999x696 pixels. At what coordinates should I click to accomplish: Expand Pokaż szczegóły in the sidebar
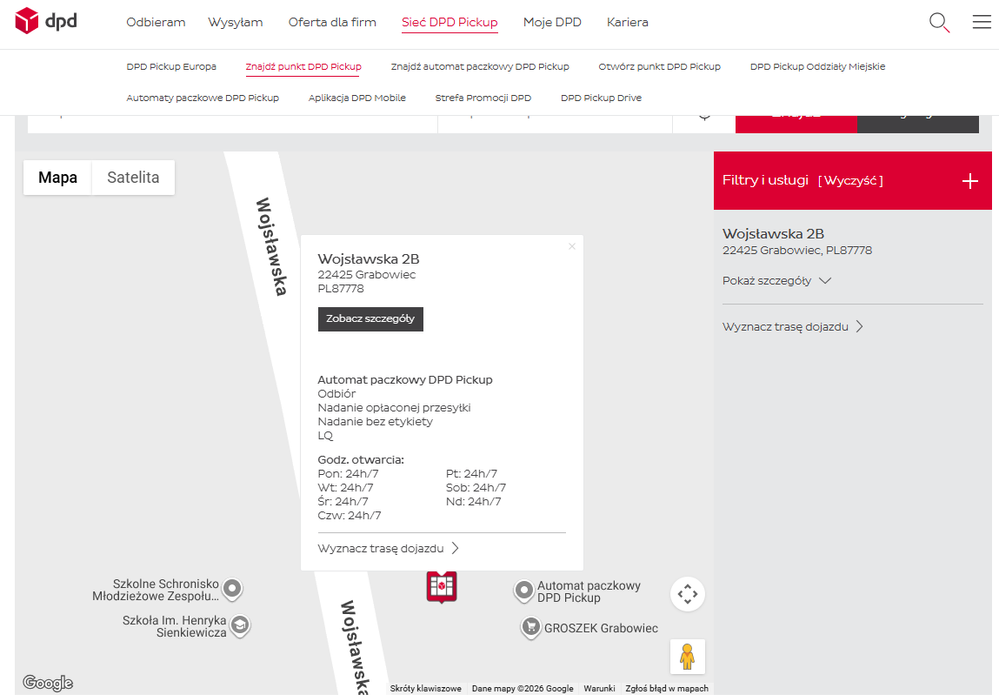pos(776,281)
